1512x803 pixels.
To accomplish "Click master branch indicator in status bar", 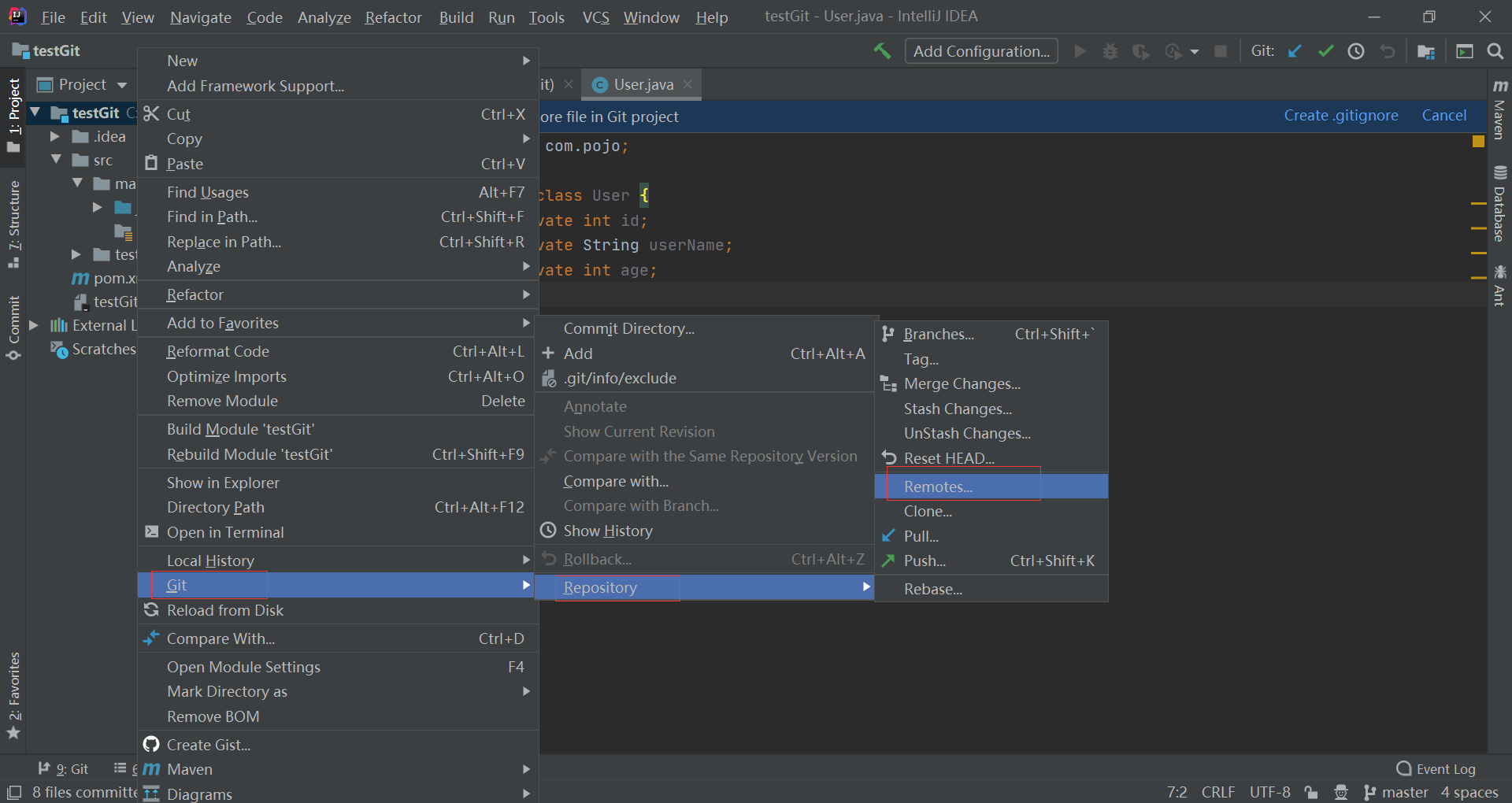I will coord(1395,792).
